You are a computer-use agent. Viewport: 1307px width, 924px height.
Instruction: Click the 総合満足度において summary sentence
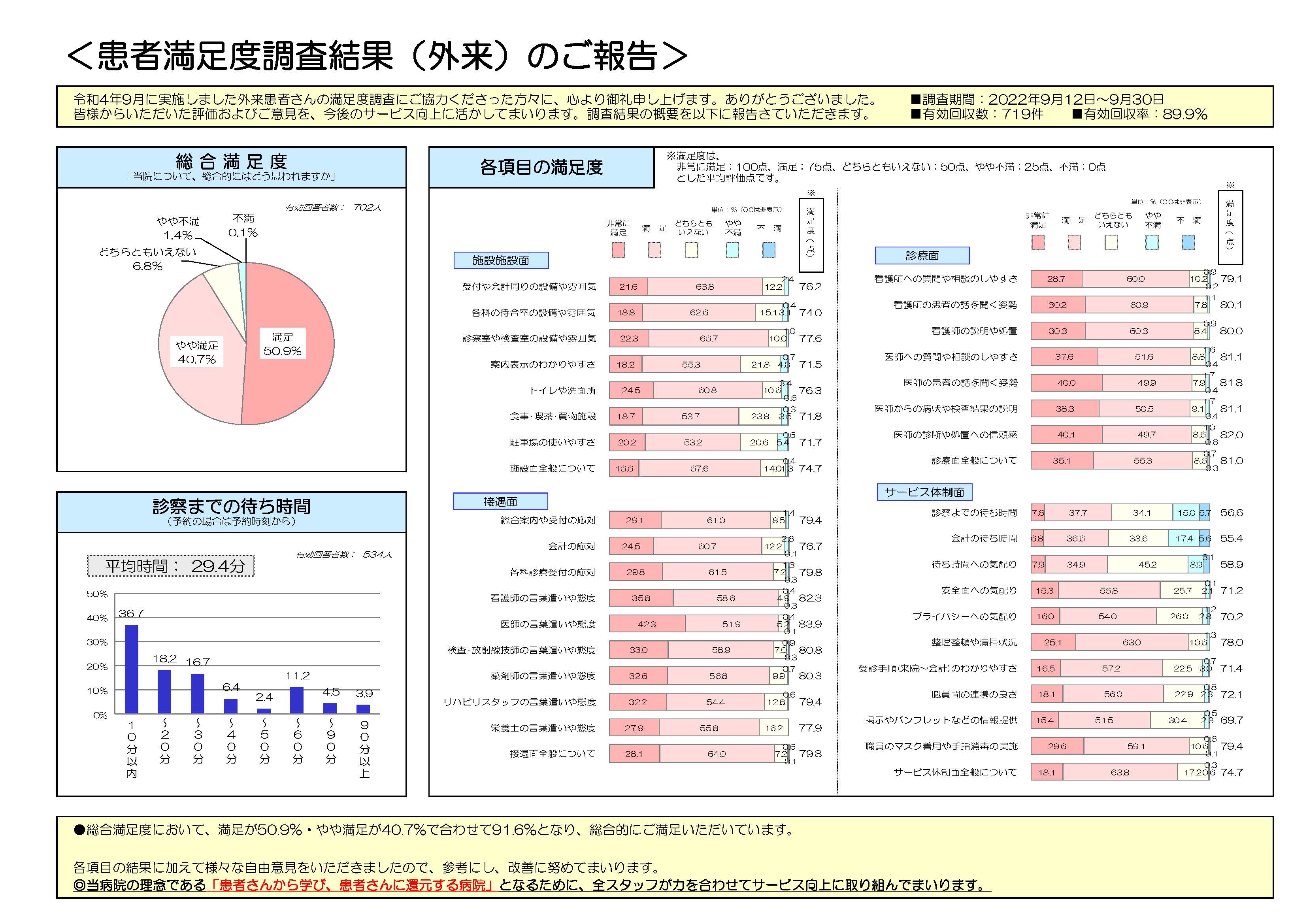point(435,830)
